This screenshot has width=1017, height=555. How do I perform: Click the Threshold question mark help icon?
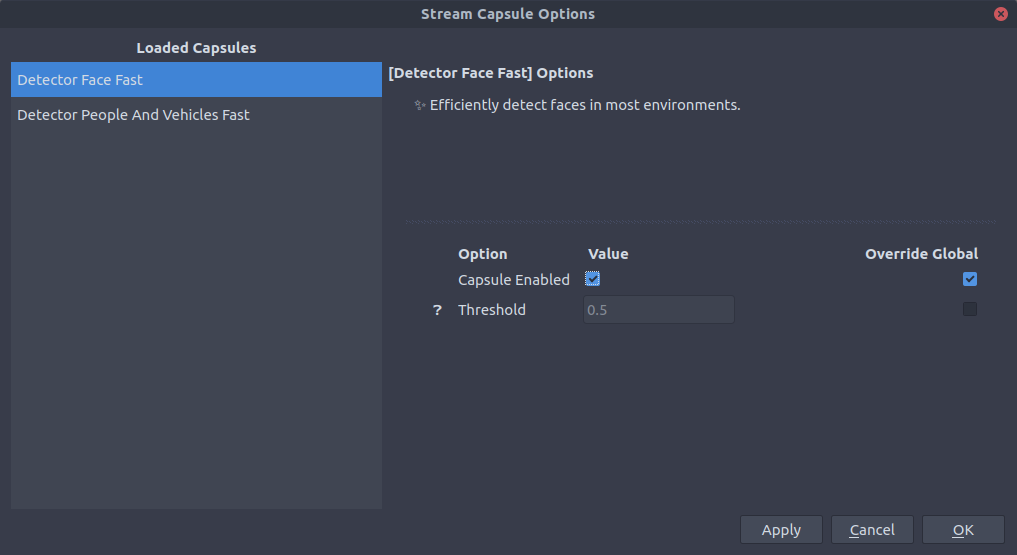pos(437,310)
